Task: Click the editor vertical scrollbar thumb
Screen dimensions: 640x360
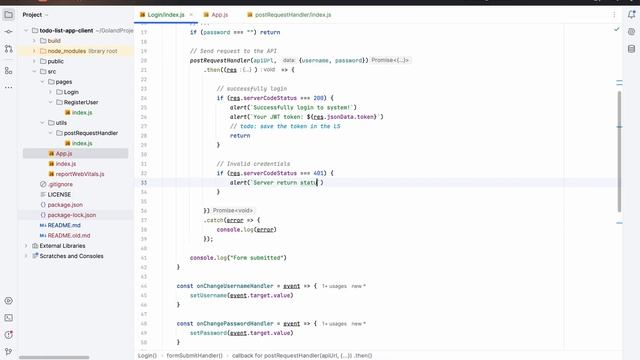Action: pyautogui.click(x=619, y=151)
